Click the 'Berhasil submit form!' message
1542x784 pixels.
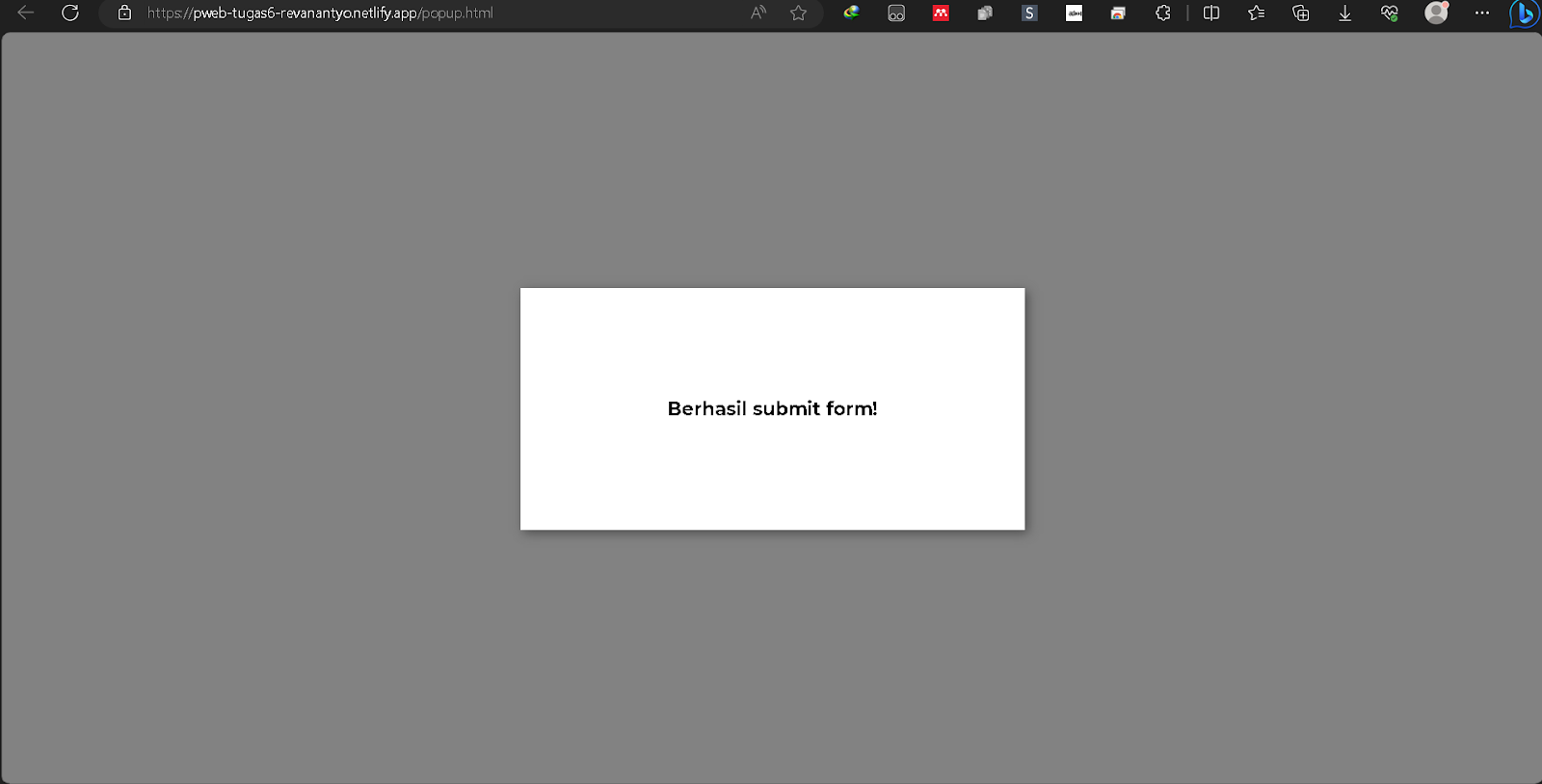point(772,408)
